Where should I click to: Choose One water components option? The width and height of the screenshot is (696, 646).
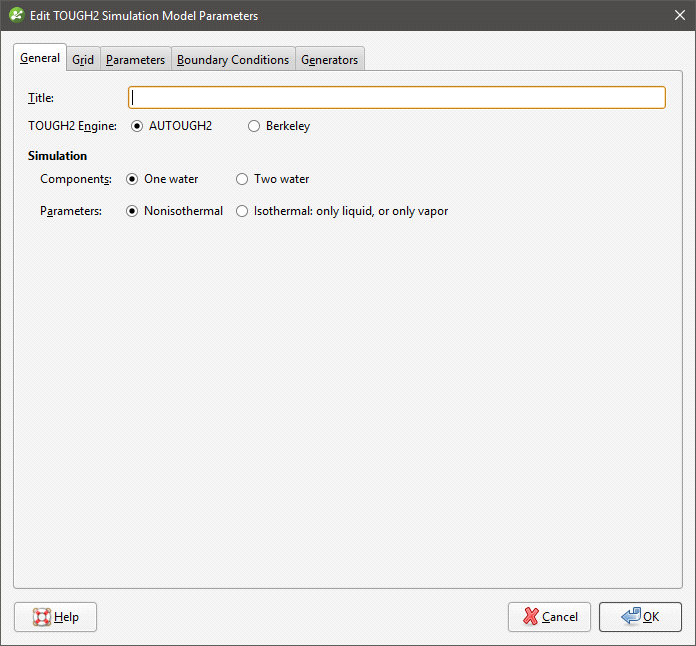point(132,179)
